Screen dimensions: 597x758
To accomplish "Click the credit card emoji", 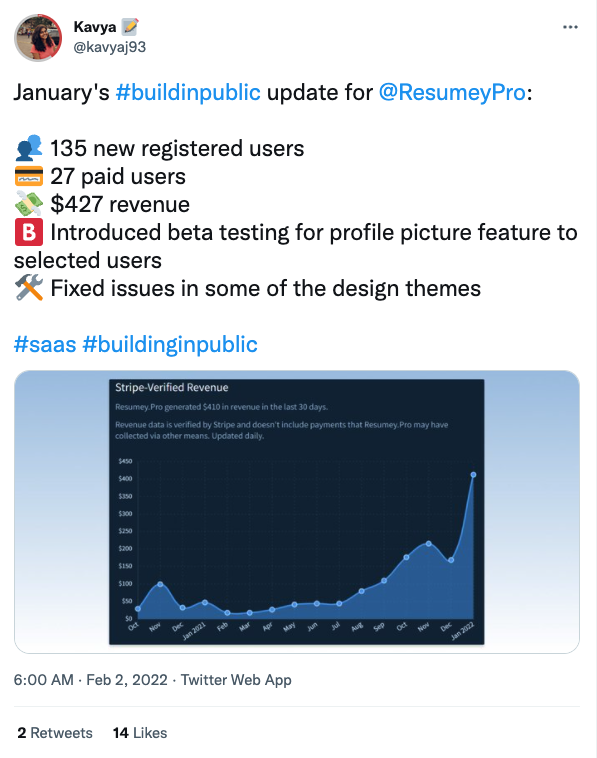I will pyautogui.click(x=29, y=176).
